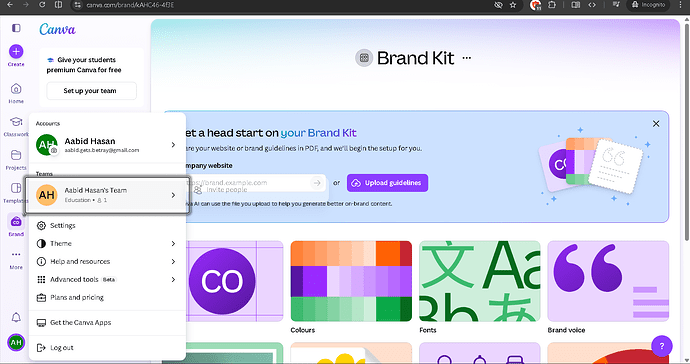This screenshot has height=364, width=690.
Task: Open notifications bell icon
Action: click(x=16, y=317)
